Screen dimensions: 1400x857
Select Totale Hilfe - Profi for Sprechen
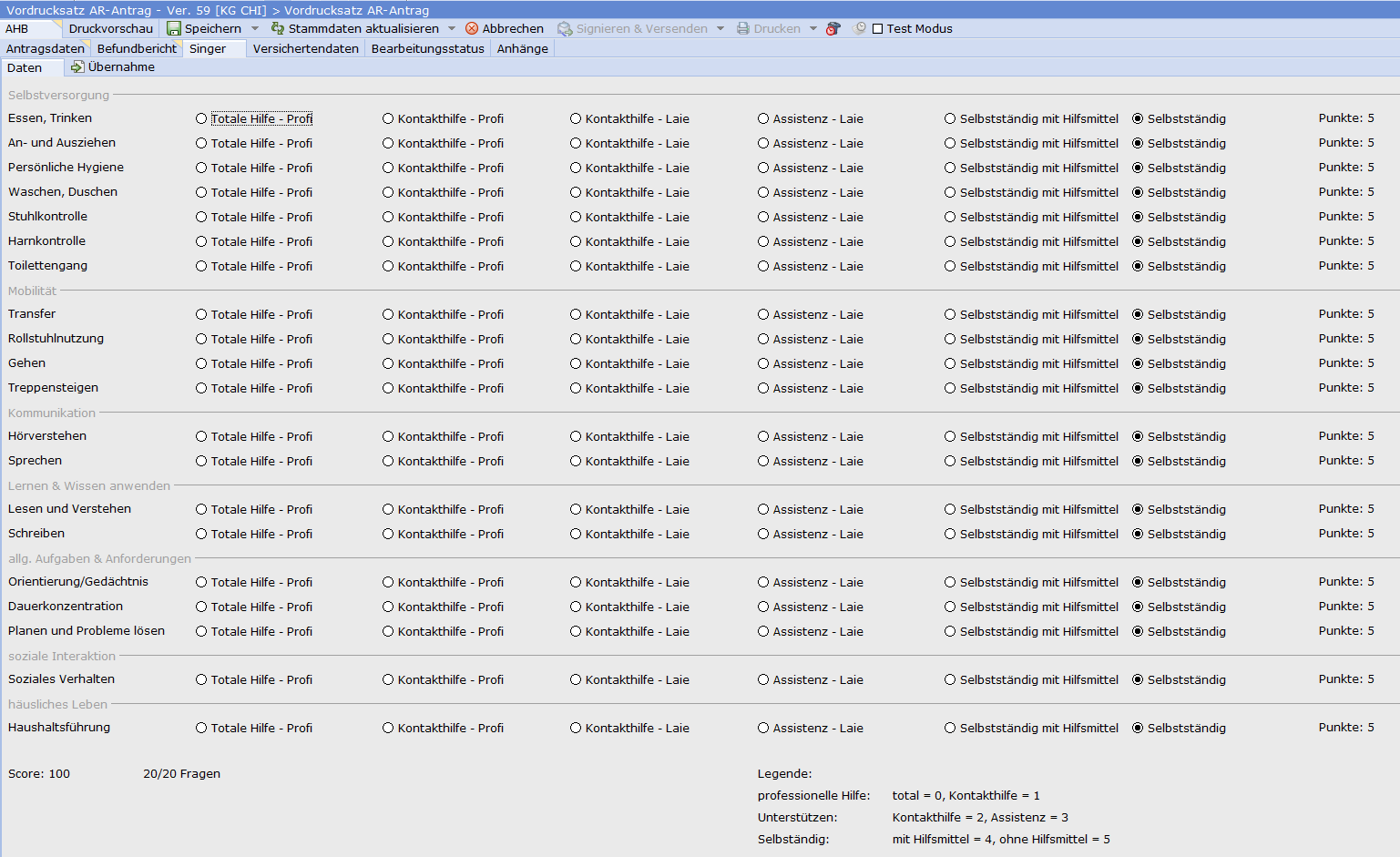tap(201, 462)
